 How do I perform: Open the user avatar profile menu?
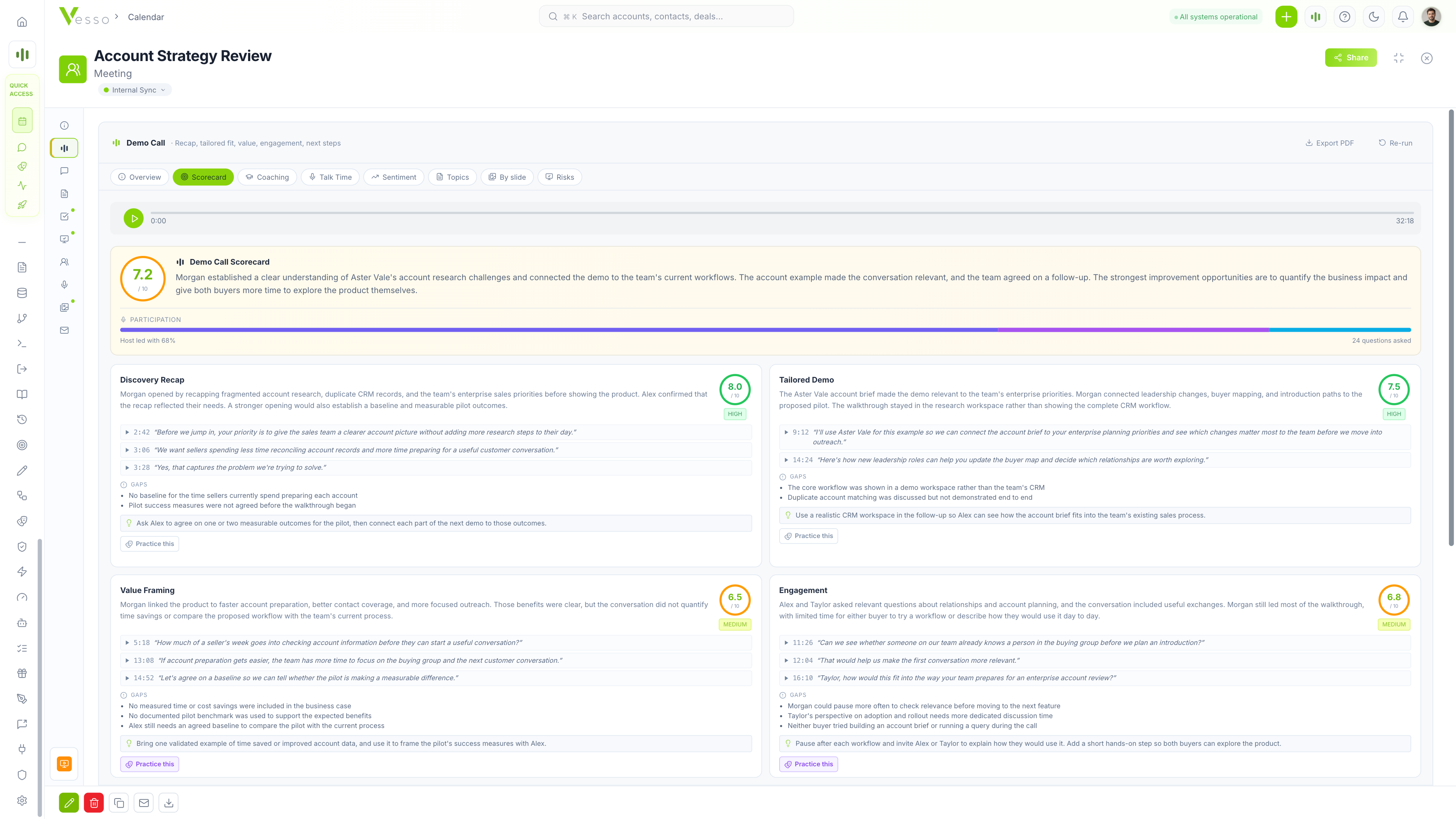tap(1431, 17)
